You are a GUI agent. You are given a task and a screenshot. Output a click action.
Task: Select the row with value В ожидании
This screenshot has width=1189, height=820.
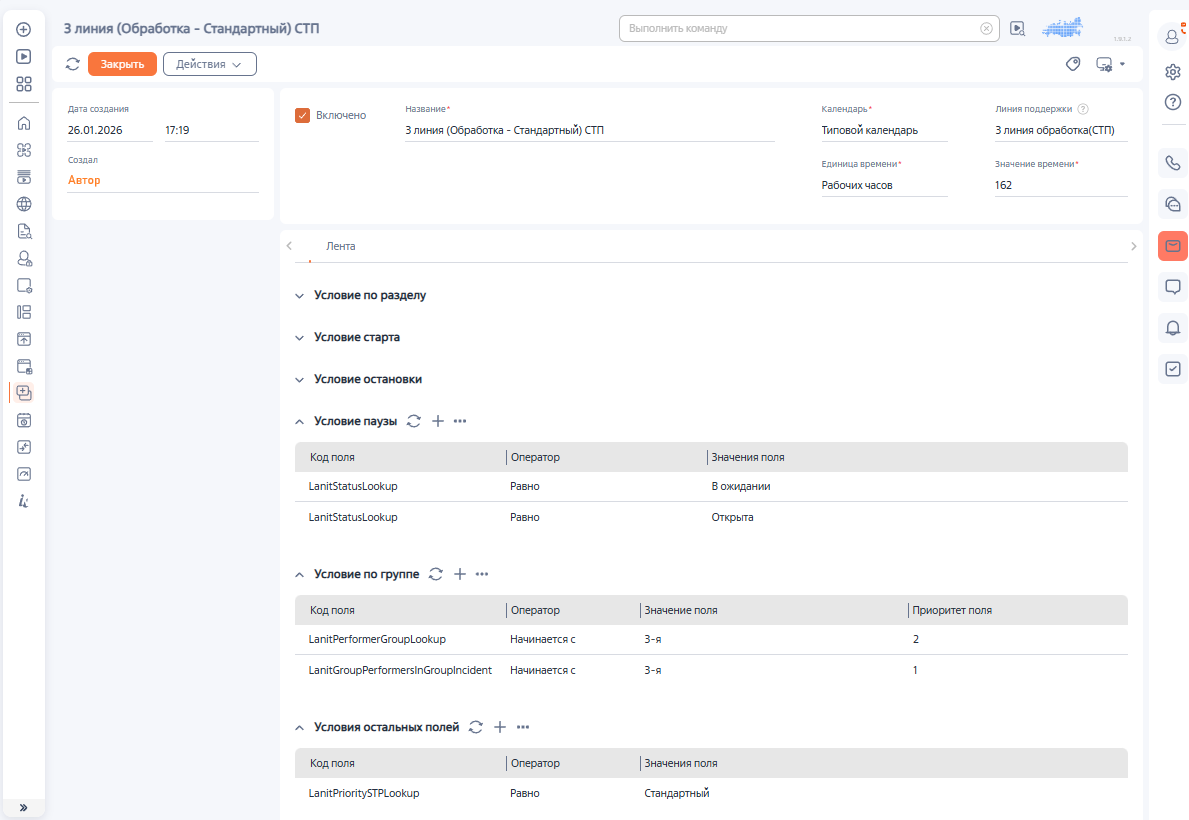point(711,487)
